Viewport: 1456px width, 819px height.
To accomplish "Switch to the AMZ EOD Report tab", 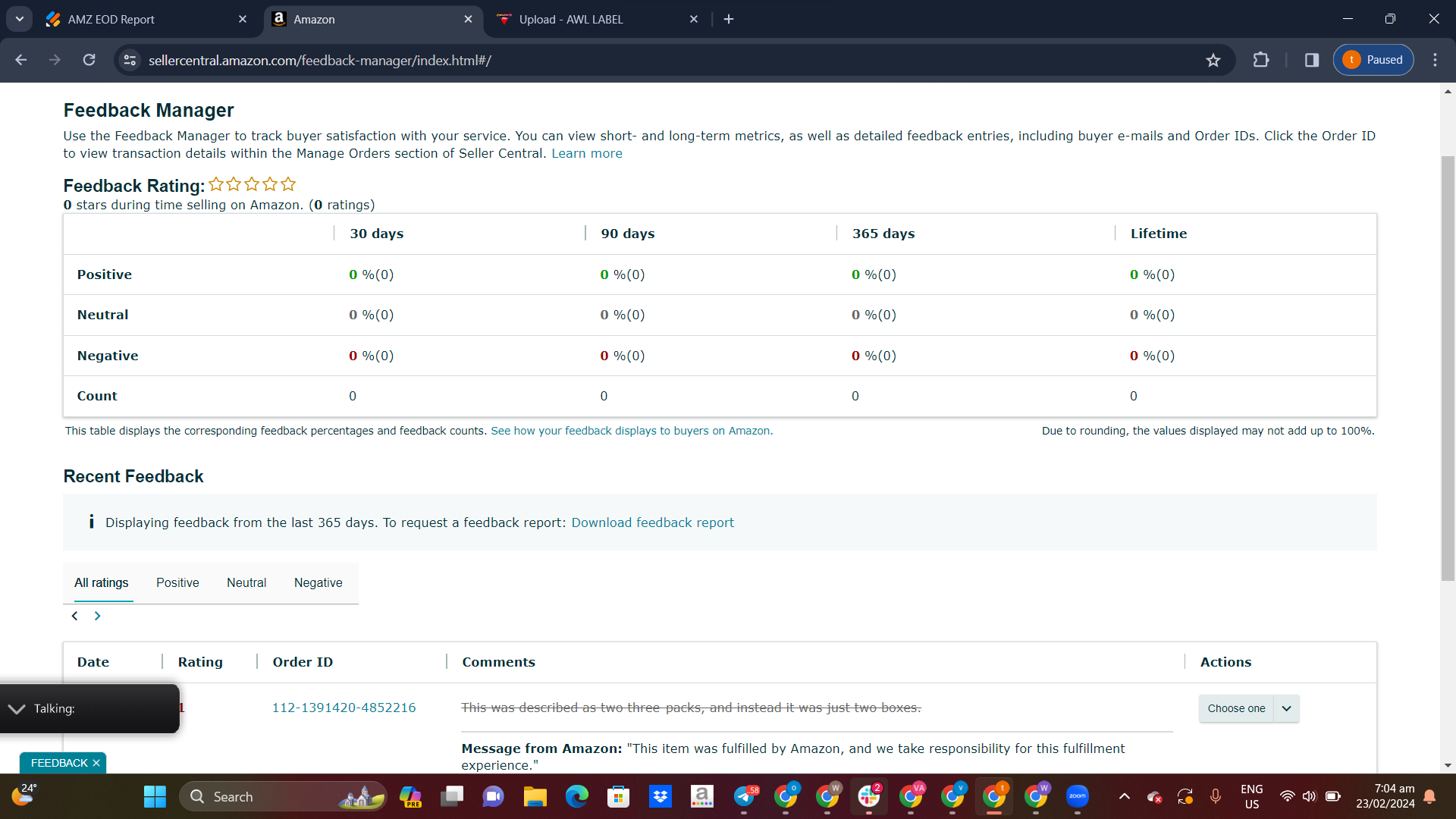I will pos(144,19).
